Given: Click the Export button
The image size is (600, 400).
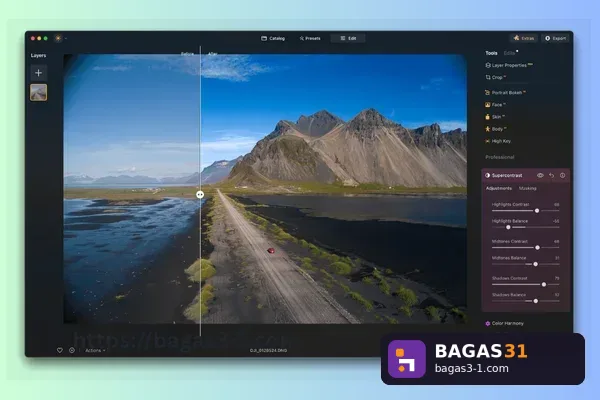Looking at the screenshot, I should 556,38.
